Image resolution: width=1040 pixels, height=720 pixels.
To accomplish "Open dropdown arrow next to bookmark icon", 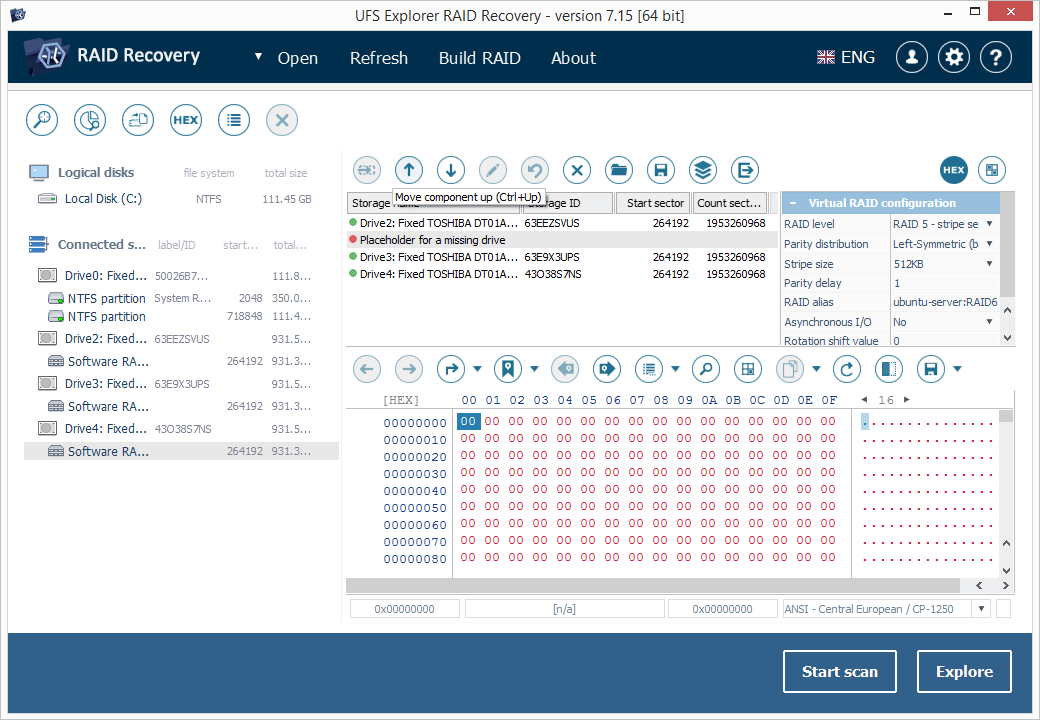I will coord(535,369).
